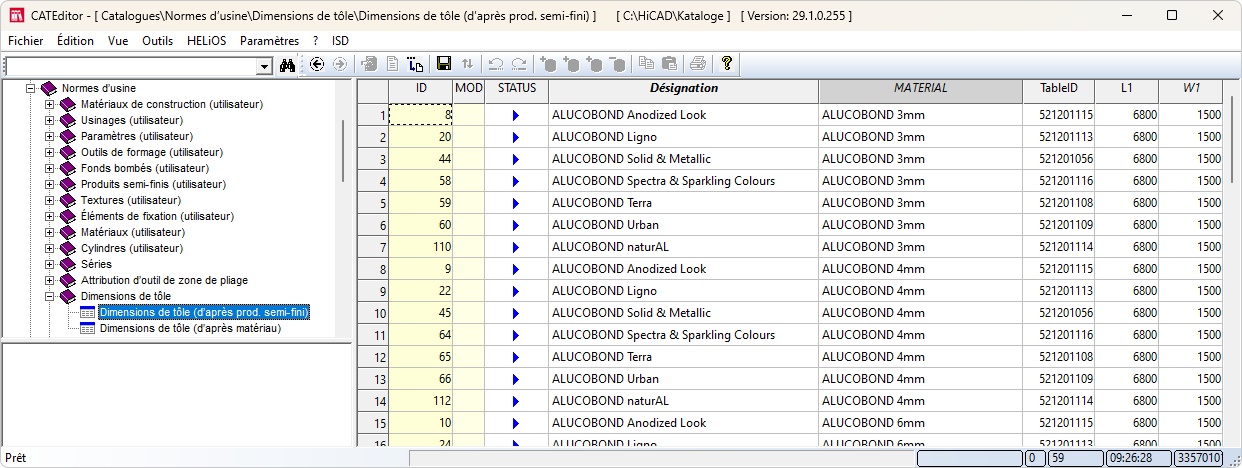Click into the toolbar search input field
The image size is (1242, 468).
pos(131,66)
